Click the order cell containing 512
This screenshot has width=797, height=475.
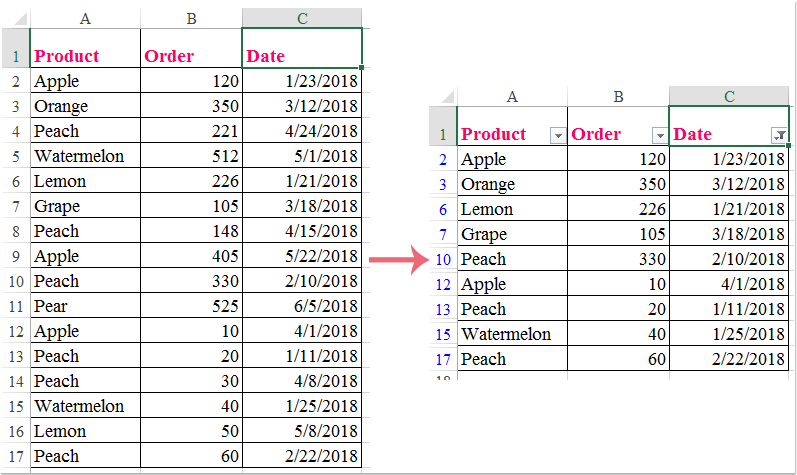pyautogui.click(x=190, y=156)
